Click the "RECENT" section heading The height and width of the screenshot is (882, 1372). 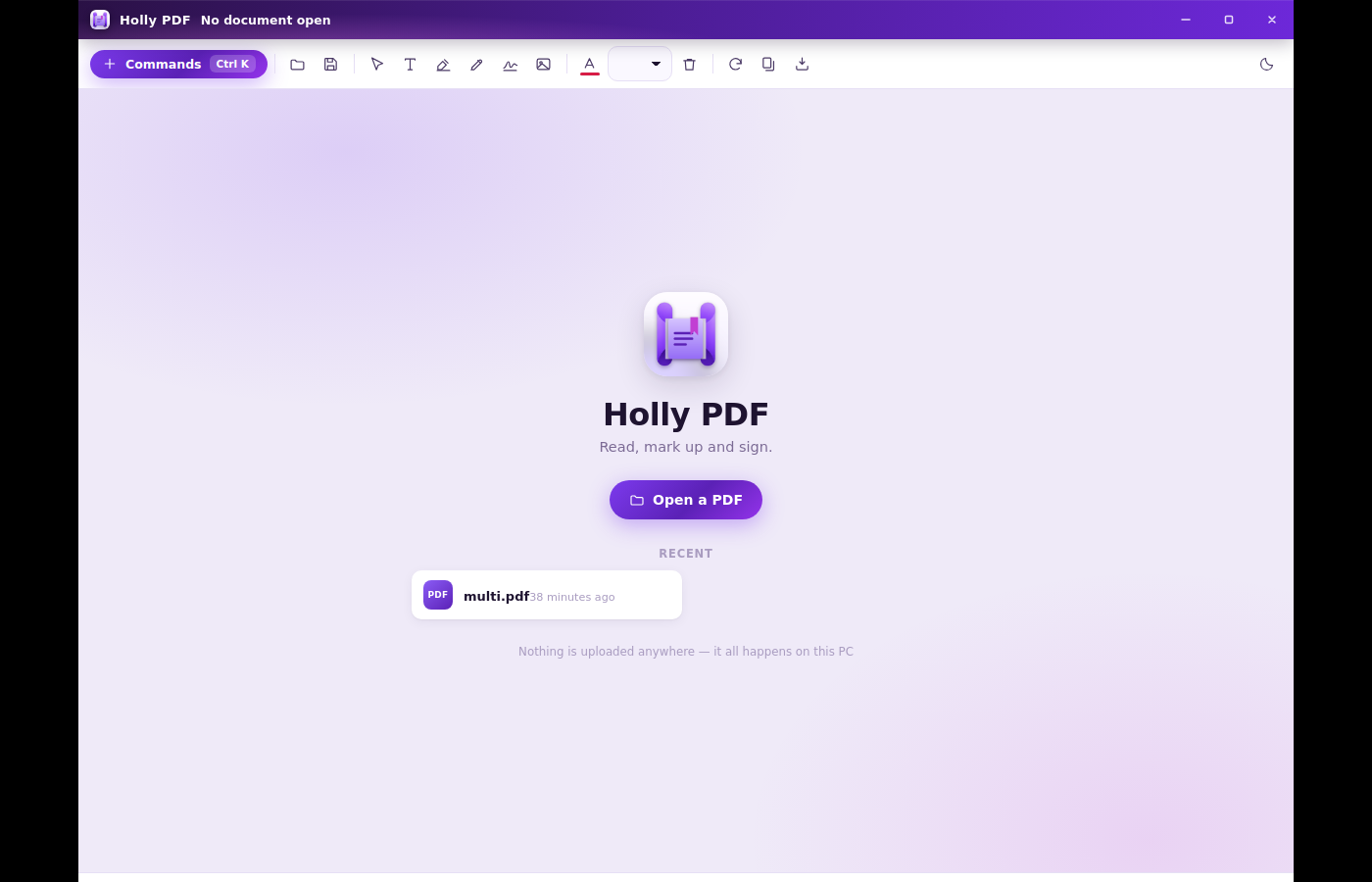click(x=686, y=554)
